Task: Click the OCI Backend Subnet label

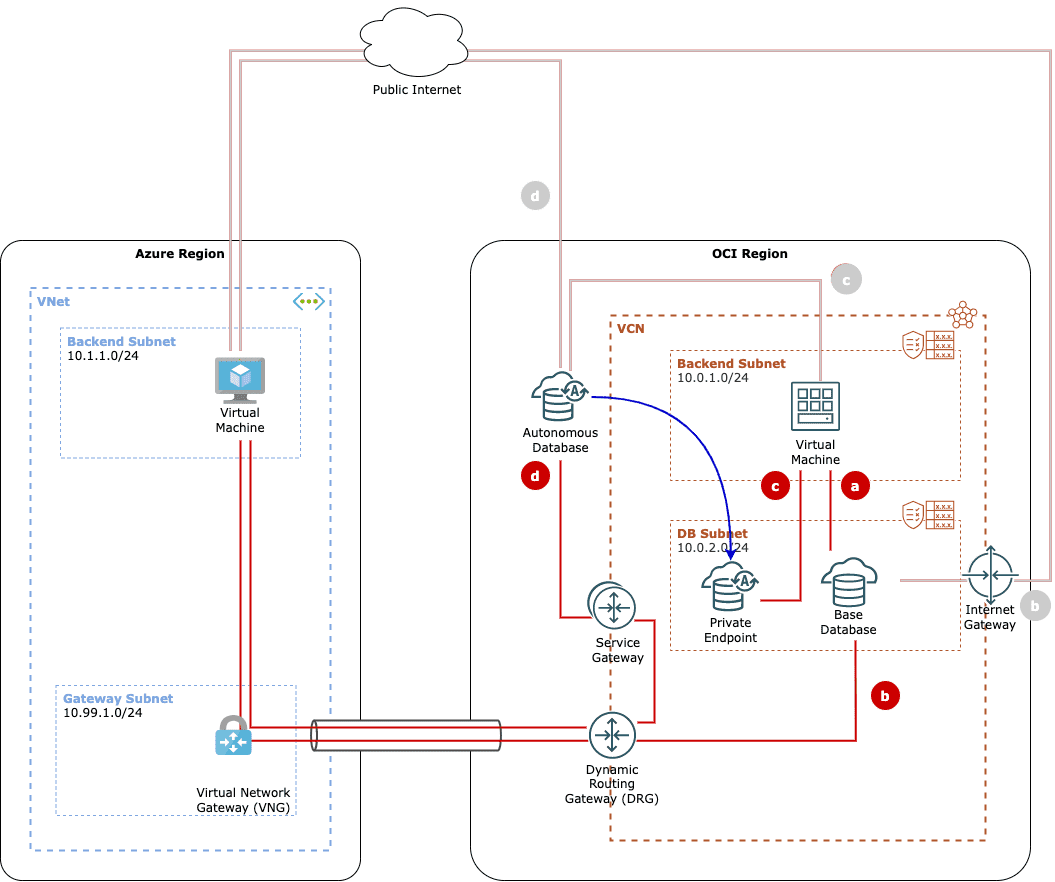Action: coord(731,363)
